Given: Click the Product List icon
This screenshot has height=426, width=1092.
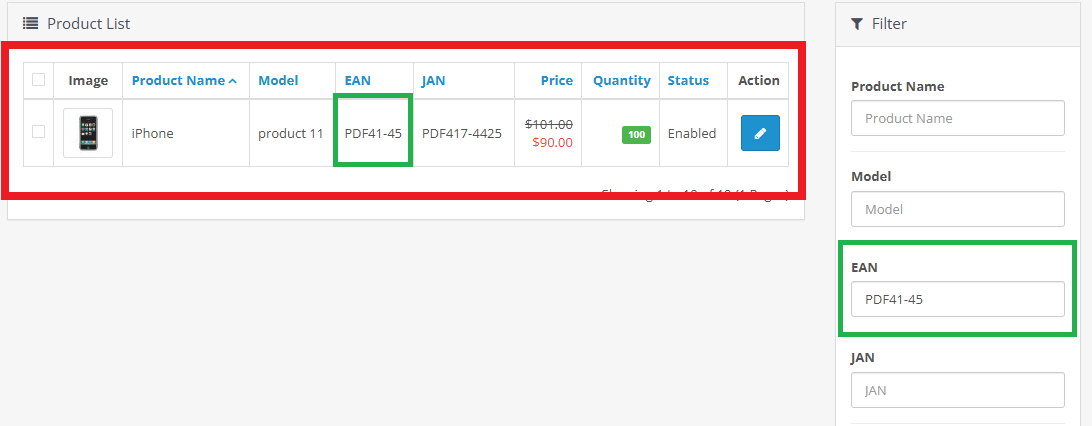Looking at the screenshot, I should (30, 23).
